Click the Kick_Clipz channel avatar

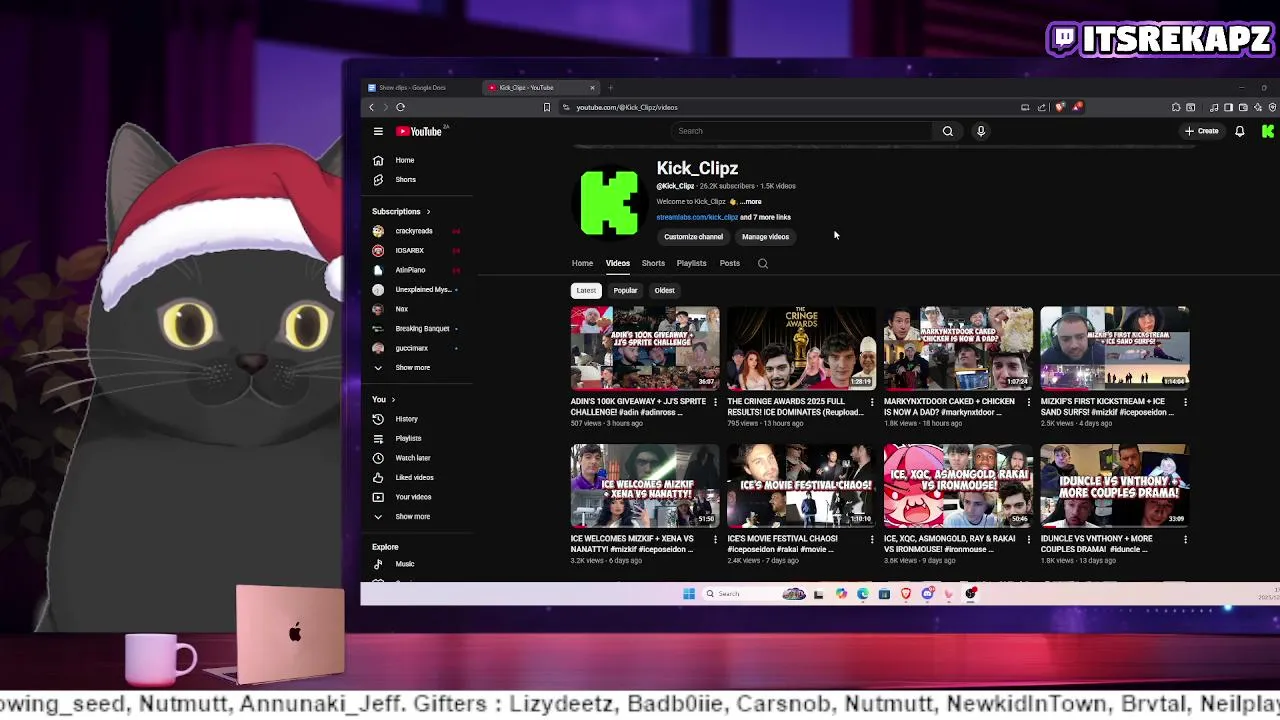point(609,203)
